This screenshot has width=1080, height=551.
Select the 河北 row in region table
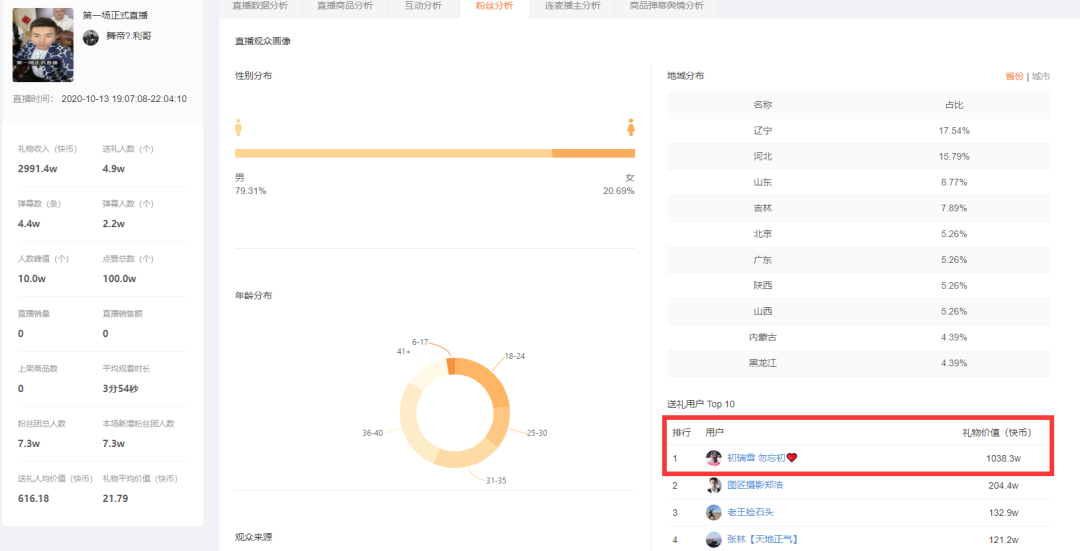tap(858, 156)
